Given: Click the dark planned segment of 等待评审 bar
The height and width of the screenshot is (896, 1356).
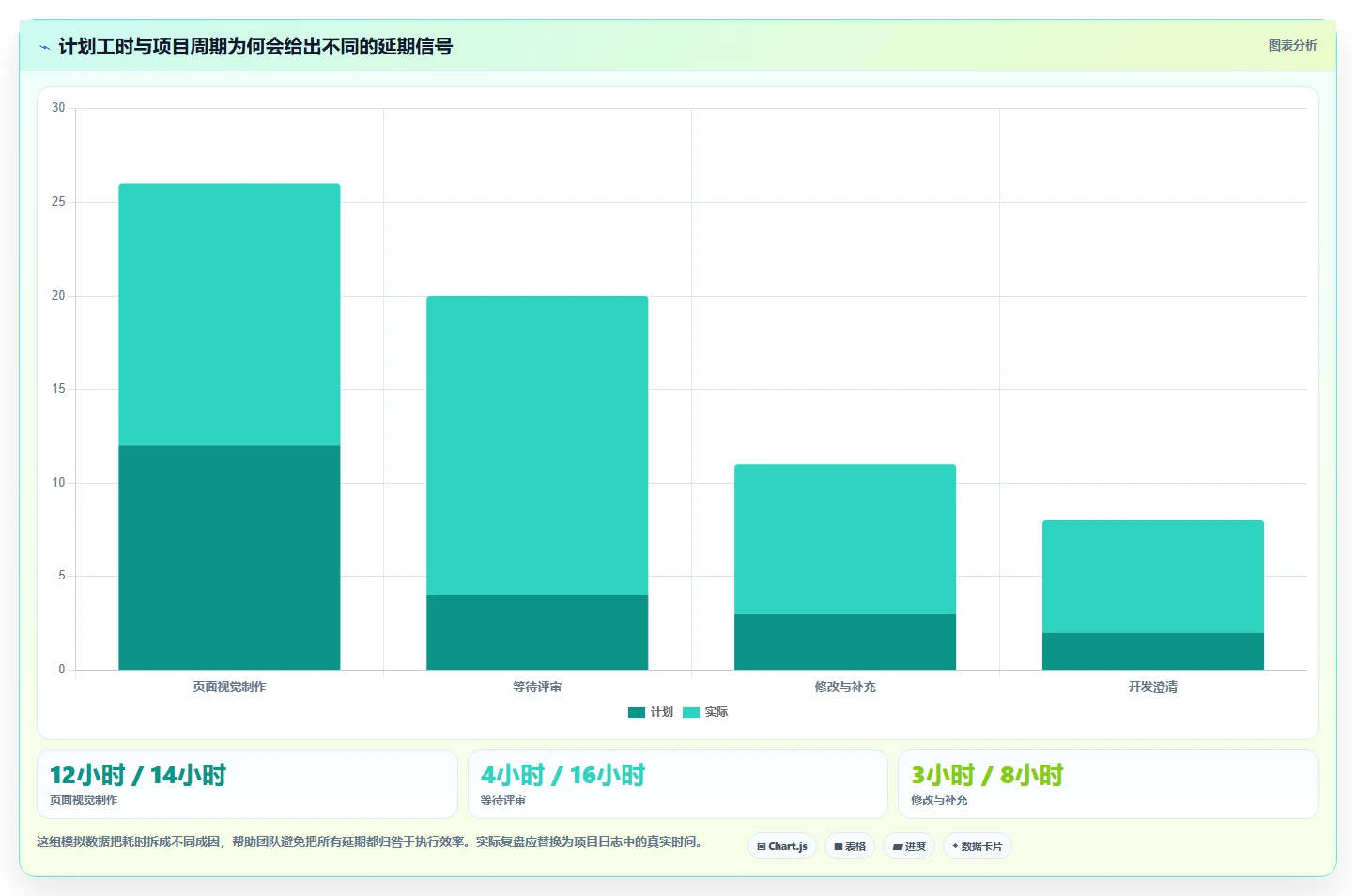Looking at the screenshot, I should pos(537,633).
